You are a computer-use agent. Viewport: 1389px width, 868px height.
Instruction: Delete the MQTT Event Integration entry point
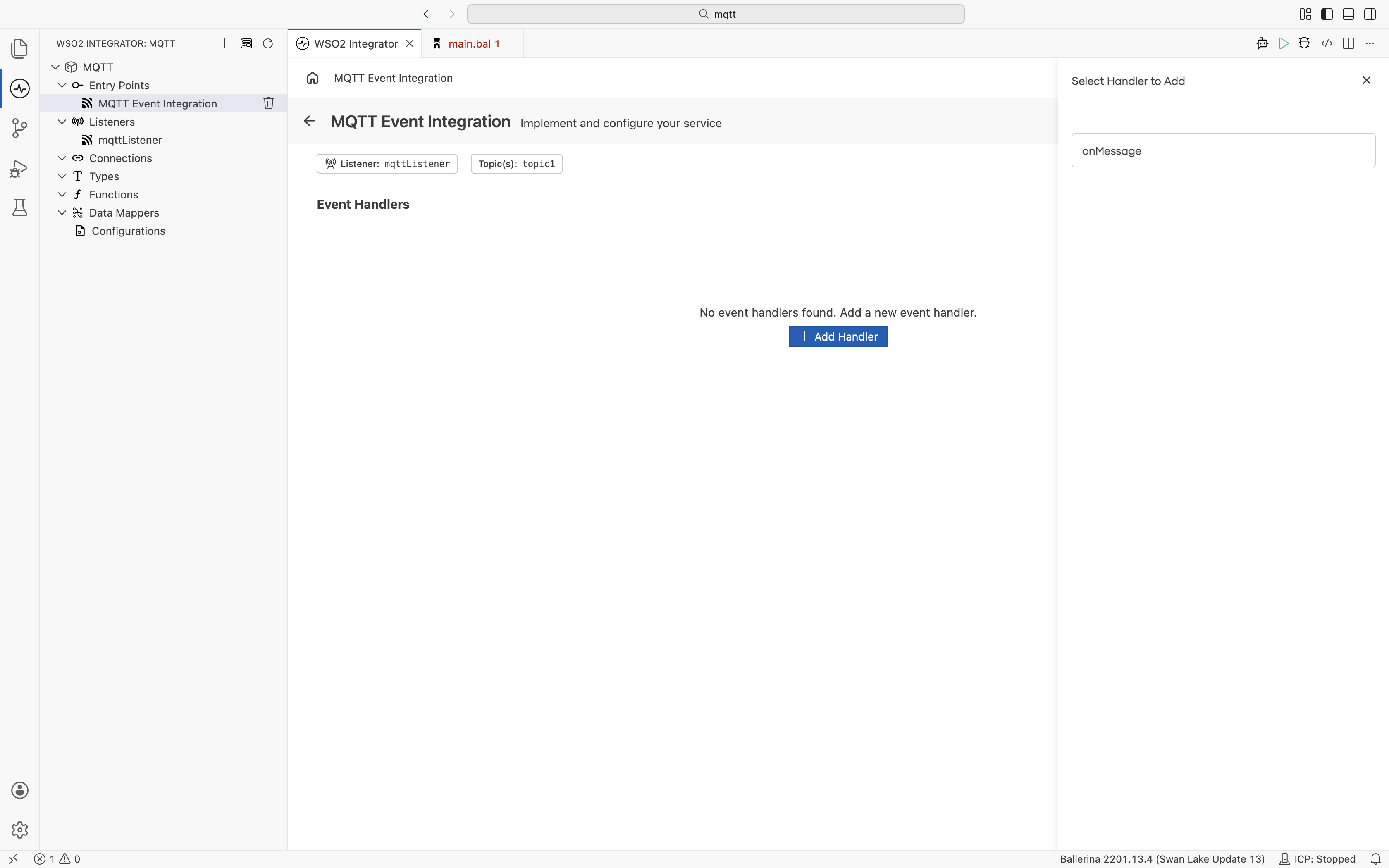(269, 103)
